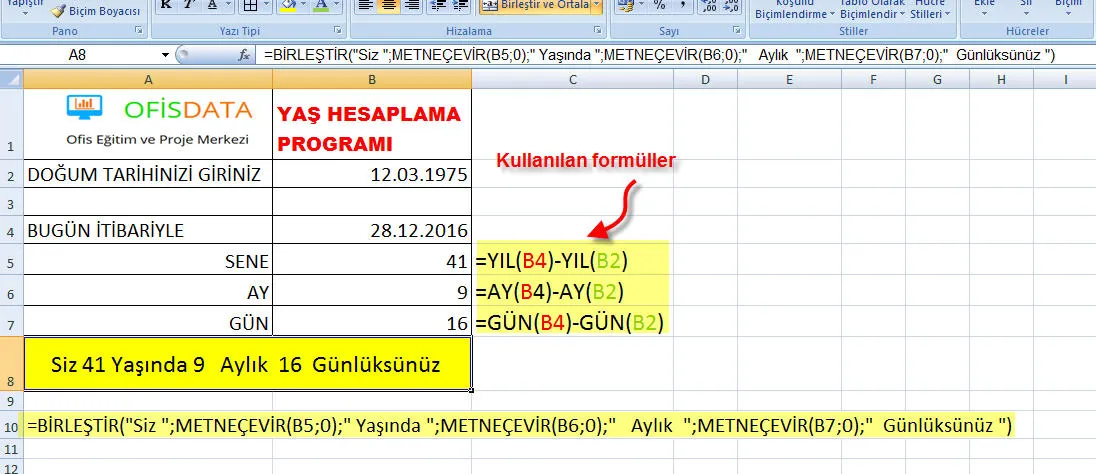Click the insert function fx icon

coord(244,55)
